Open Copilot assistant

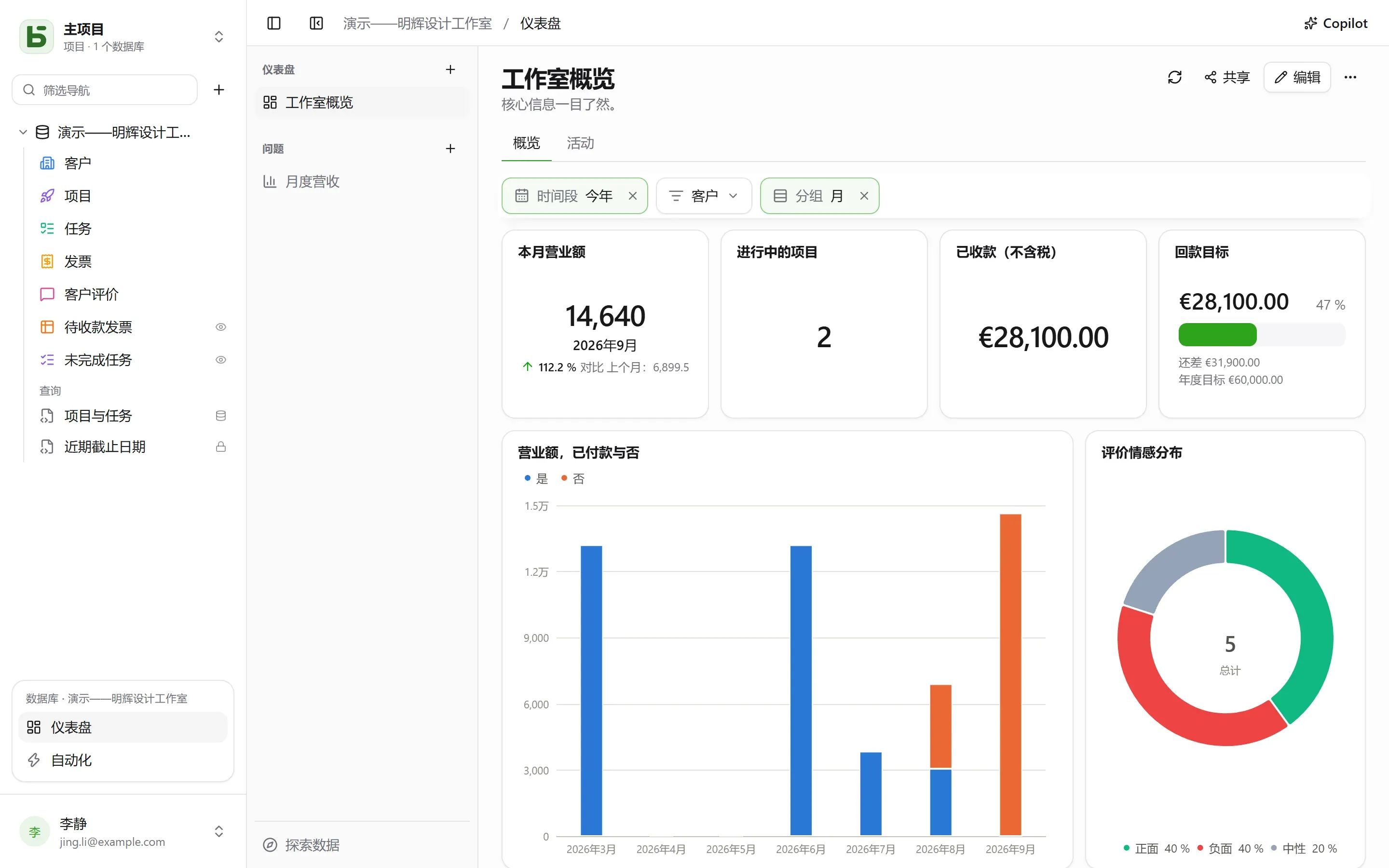click(x=1335, y=23)
